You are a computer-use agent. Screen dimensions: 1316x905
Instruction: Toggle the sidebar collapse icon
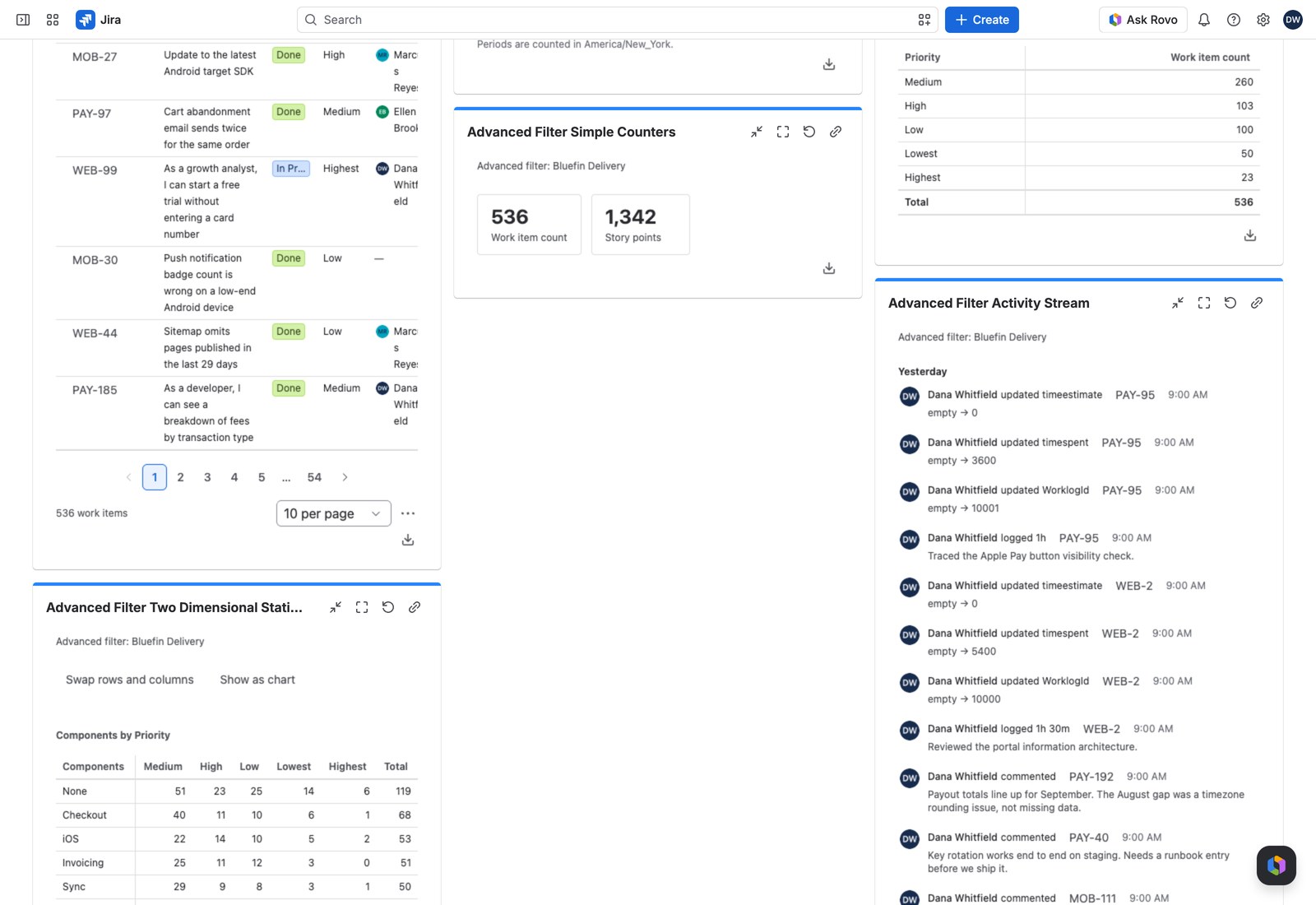pos(23,20)
